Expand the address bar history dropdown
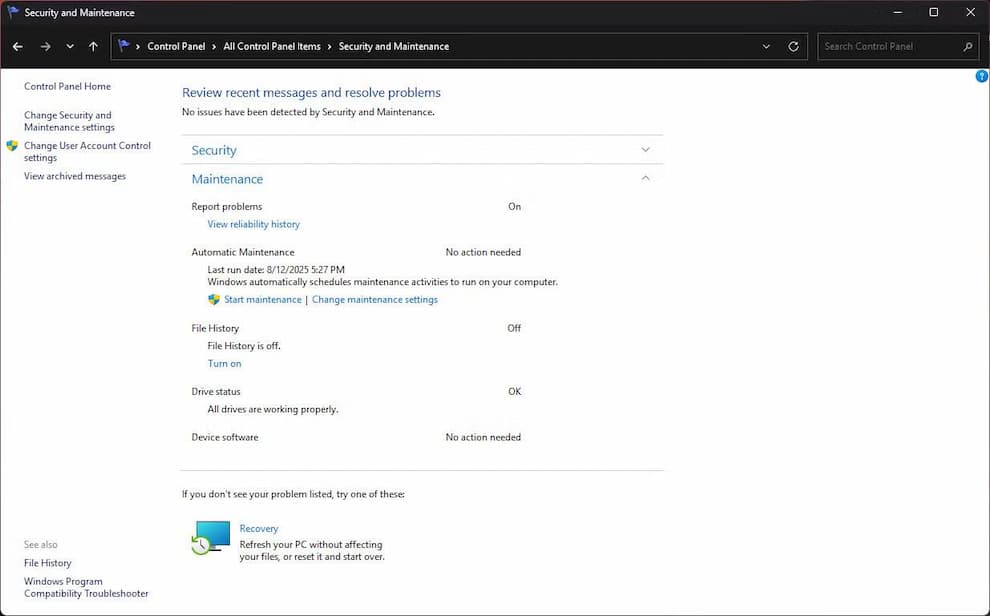The height and width of the screenshot is (616, 990). [766, 47]
